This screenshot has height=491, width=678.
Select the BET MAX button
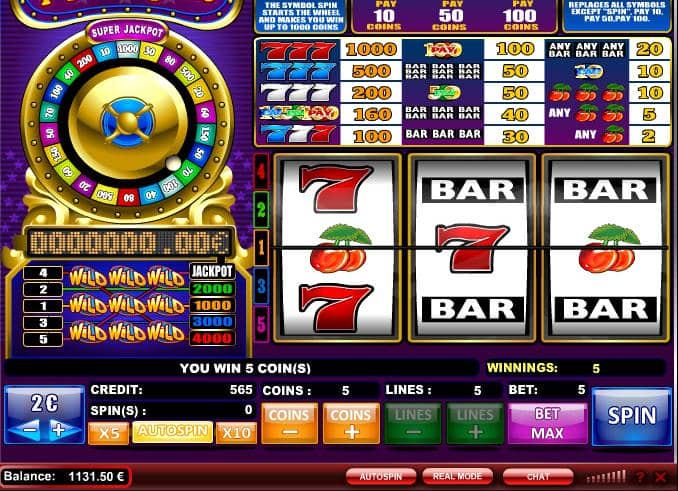tap(547, 424)
